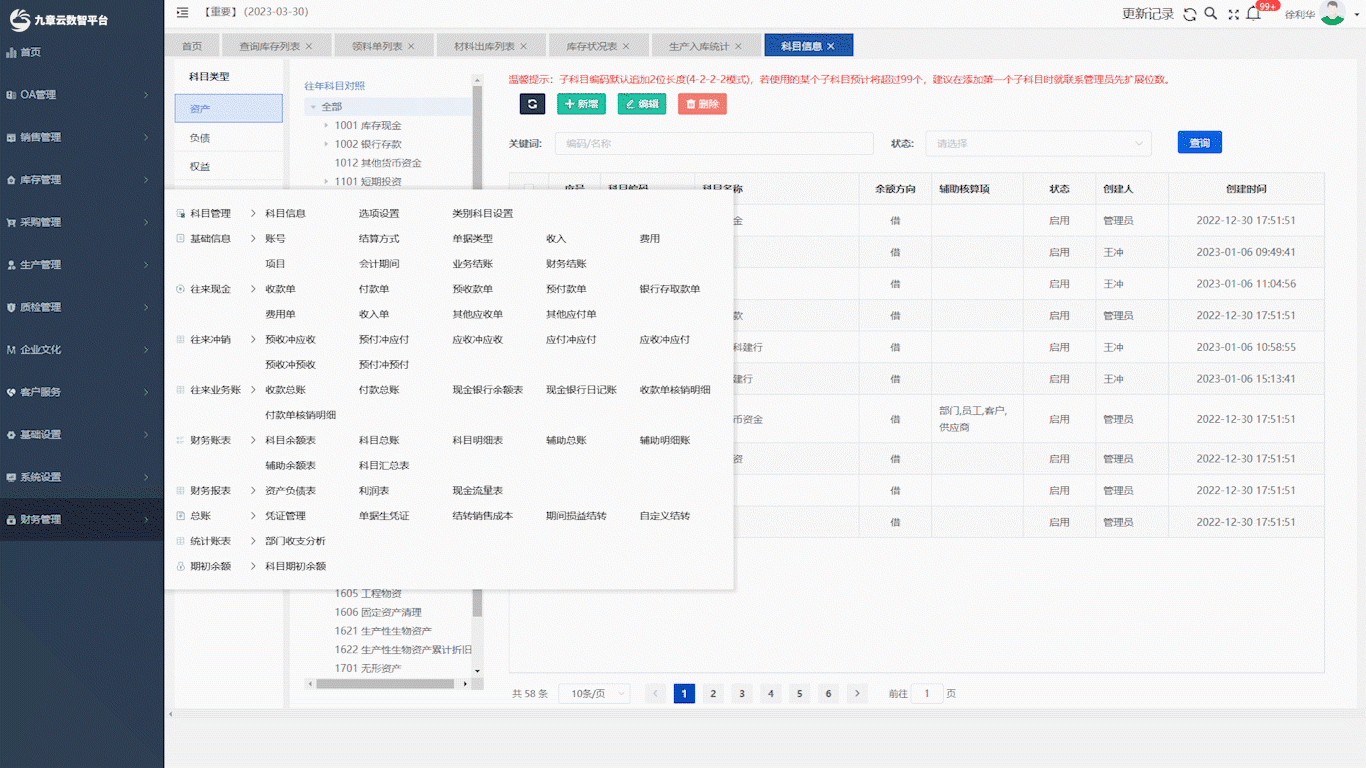
Task: Click the 九章云数智平台 logo
Action: click(x=59, y=18)
